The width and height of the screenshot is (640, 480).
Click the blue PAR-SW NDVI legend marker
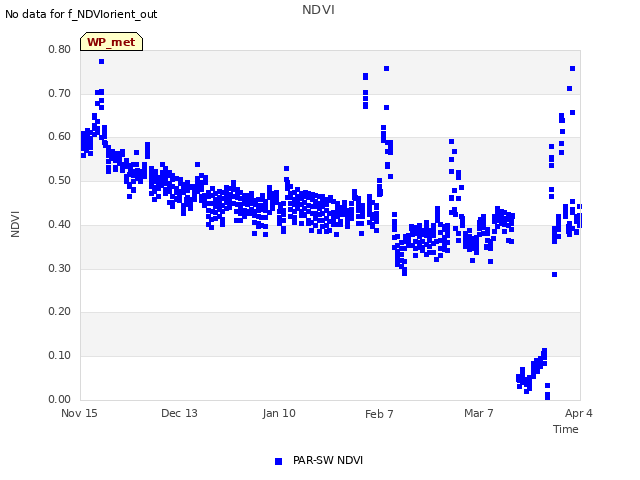(278, 461)
